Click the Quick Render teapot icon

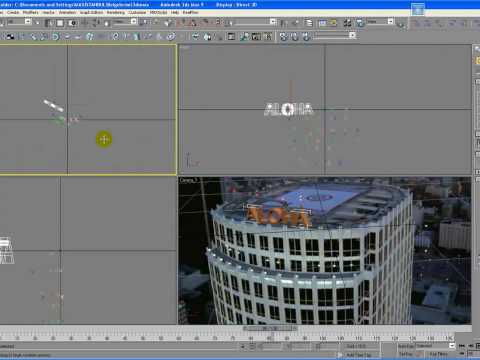tap(401, 23)
